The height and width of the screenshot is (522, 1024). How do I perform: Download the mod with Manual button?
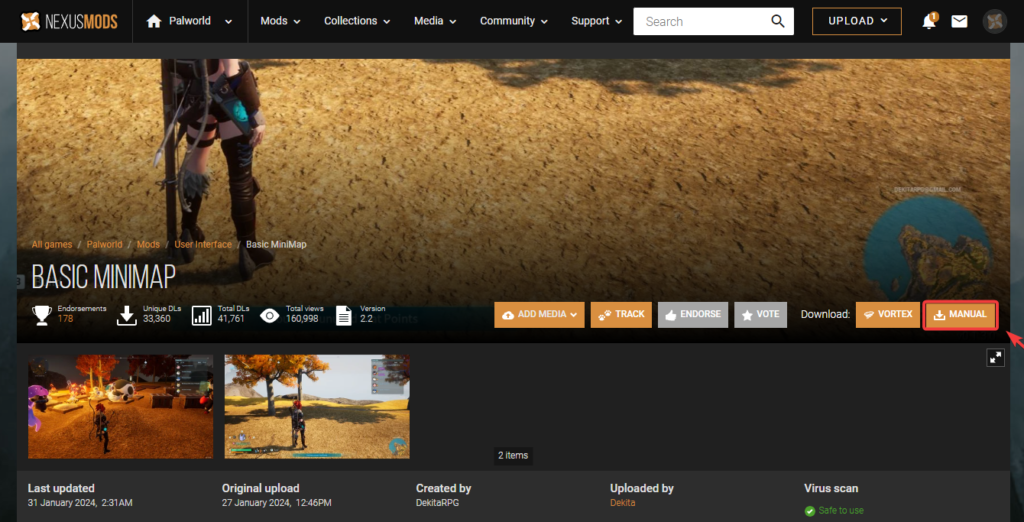(960, 314)
